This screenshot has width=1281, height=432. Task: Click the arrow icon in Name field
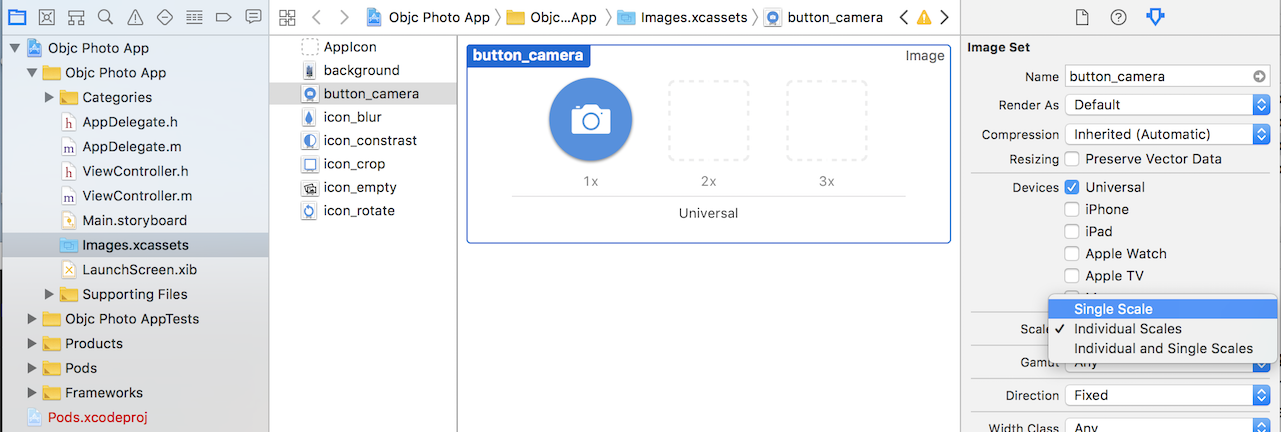[x=1259, y=76]
